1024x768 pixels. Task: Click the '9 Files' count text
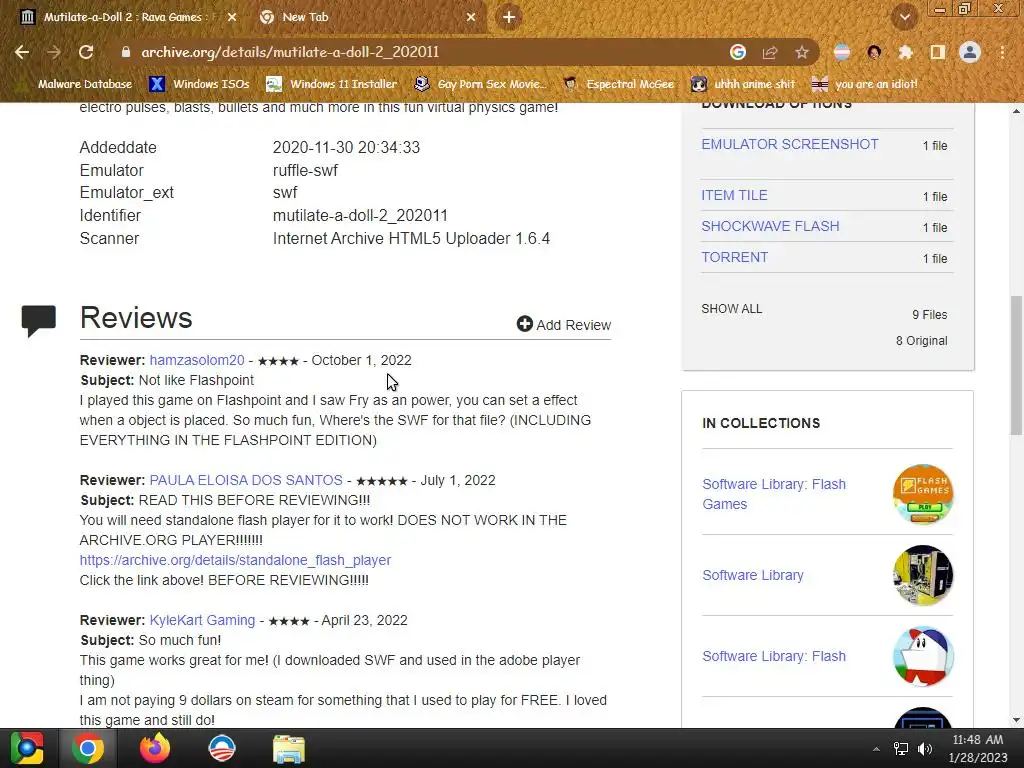click(x=929, y=315)
